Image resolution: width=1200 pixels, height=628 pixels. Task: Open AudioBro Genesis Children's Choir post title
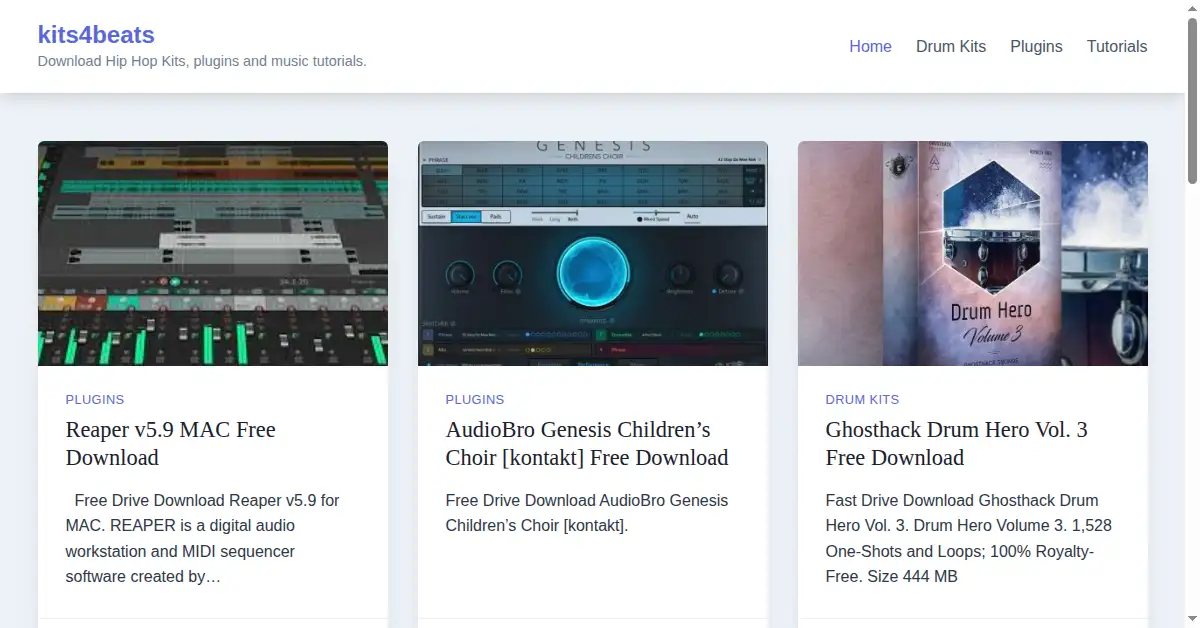click(x=587, y=443)
